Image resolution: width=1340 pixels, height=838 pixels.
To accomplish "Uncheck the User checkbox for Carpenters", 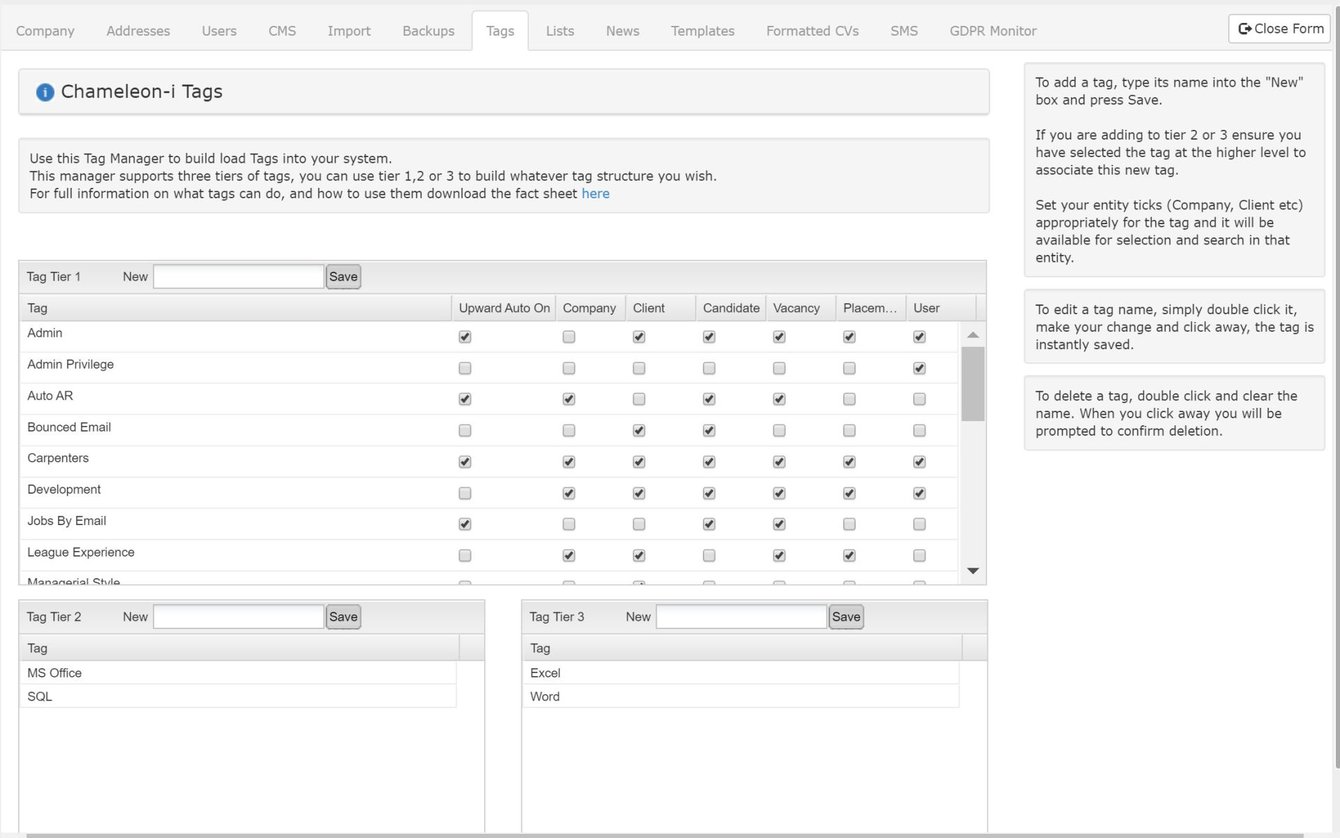I will [919, 461].
